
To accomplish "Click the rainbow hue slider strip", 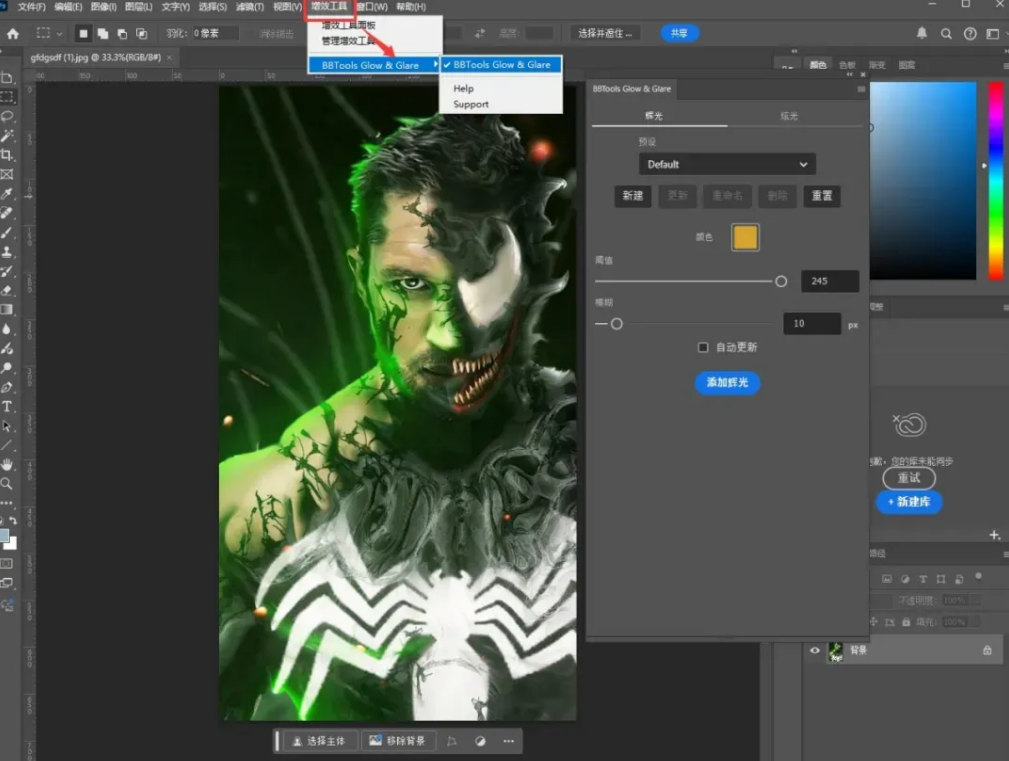I will [x=995, y=181].
